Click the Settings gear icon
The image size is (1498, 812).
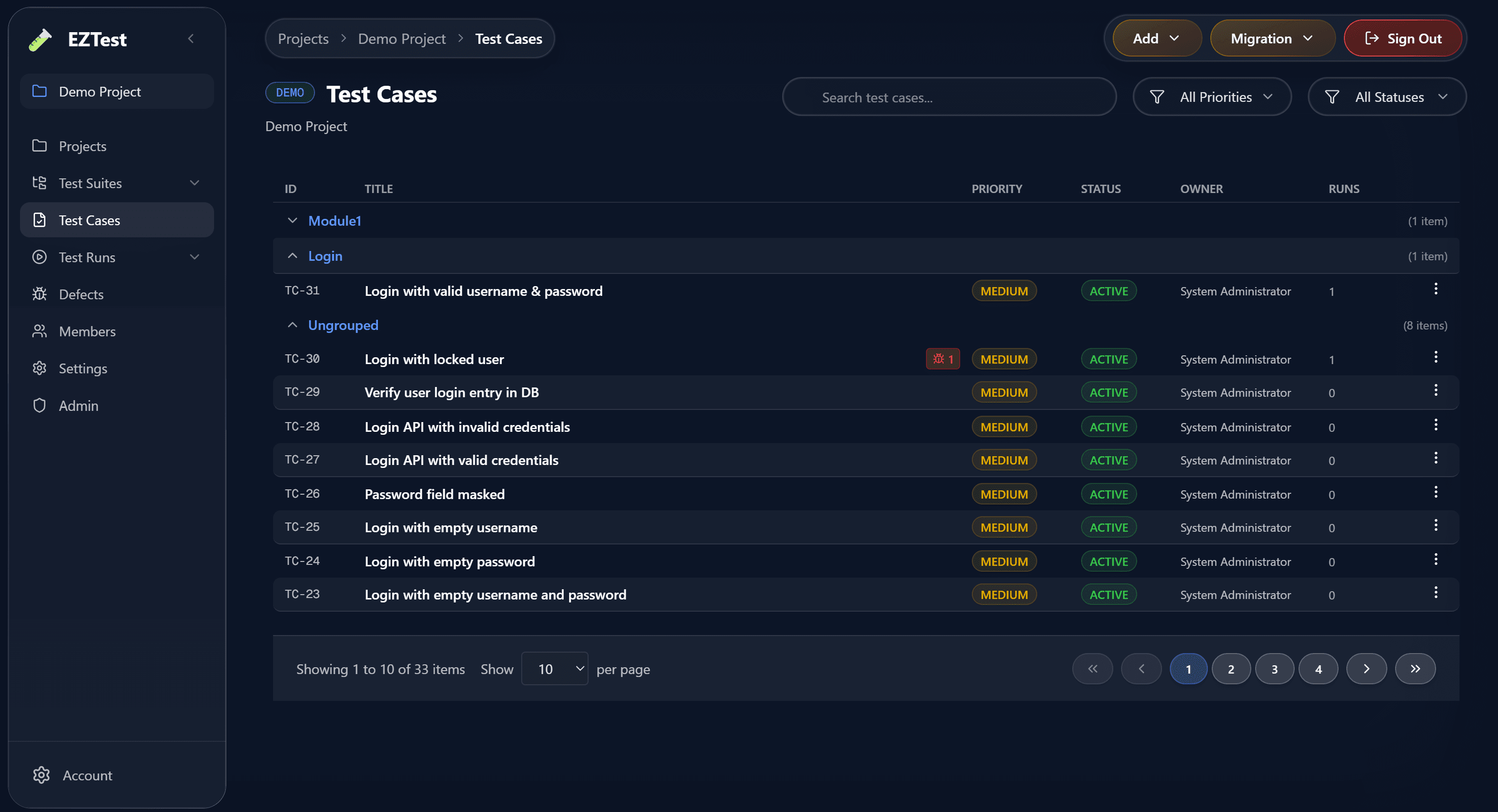(39, 368)
